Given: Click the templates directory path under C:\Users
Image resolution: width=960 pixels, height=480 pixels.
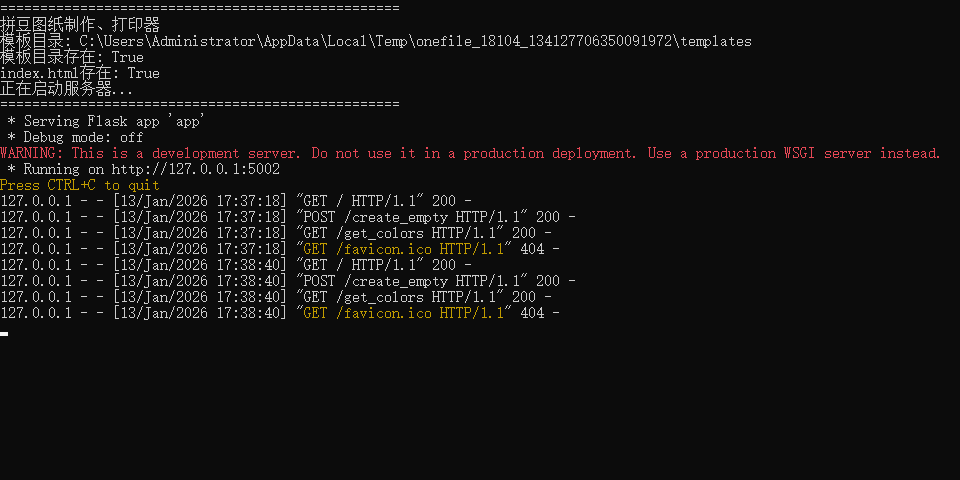Looking at the screenshot, I should click(415, 41).
